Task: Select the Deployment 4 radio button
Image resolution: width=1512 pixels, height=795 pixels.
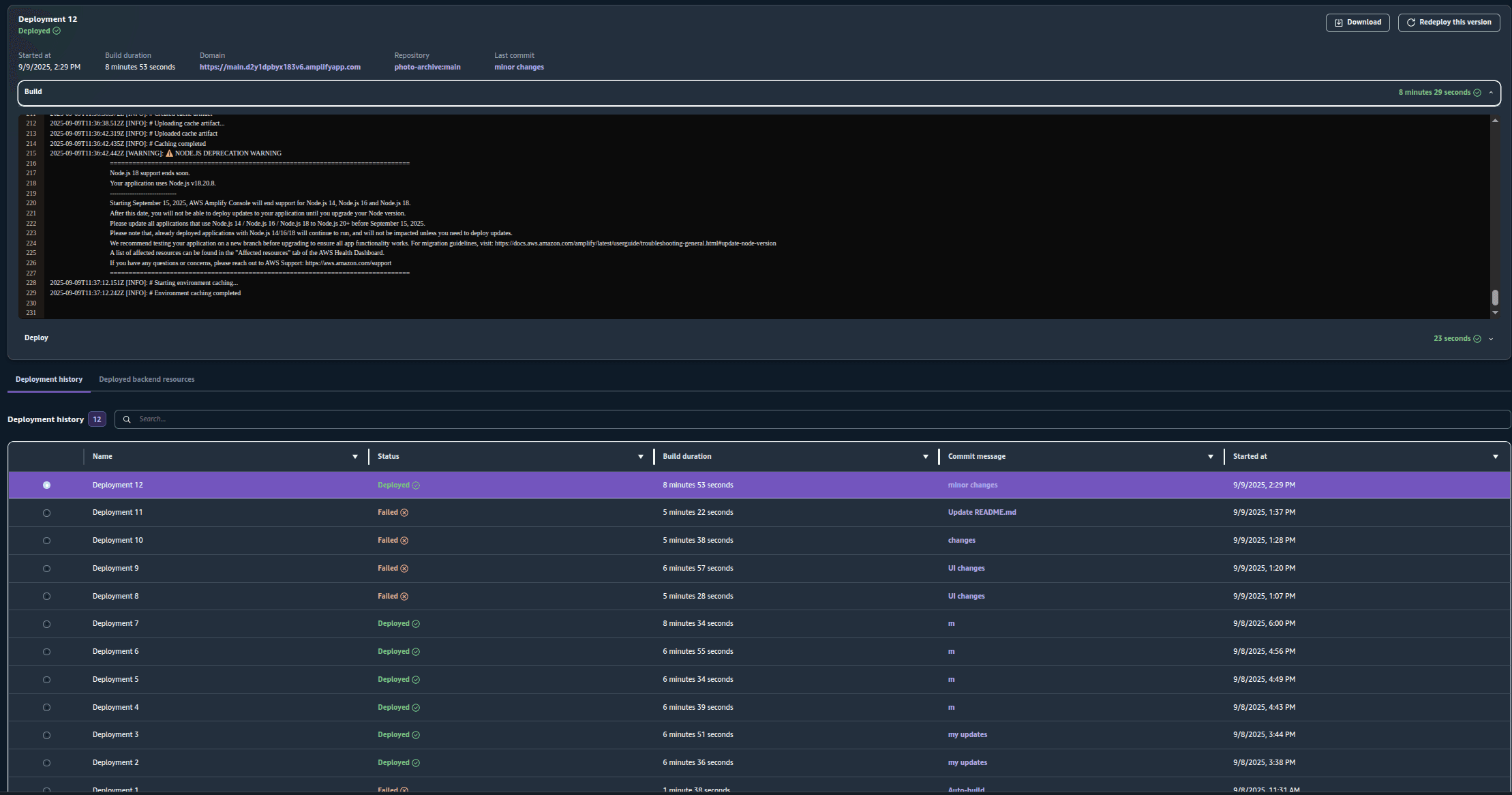Action: (x=46, y=708)
